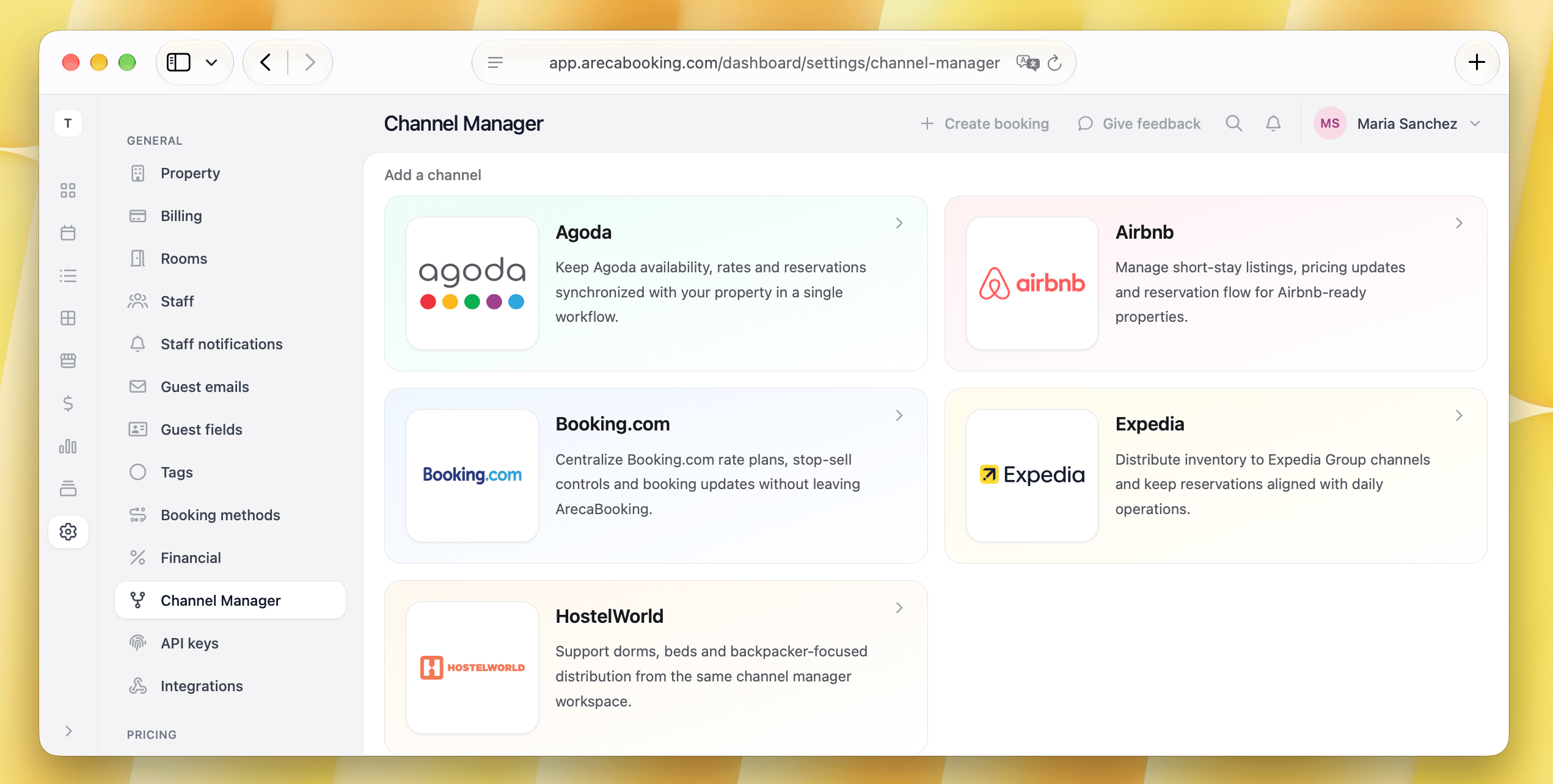Select Channel Manager in sidebar
Screen dimensions: 1553x784
click(x=230, y=601)
